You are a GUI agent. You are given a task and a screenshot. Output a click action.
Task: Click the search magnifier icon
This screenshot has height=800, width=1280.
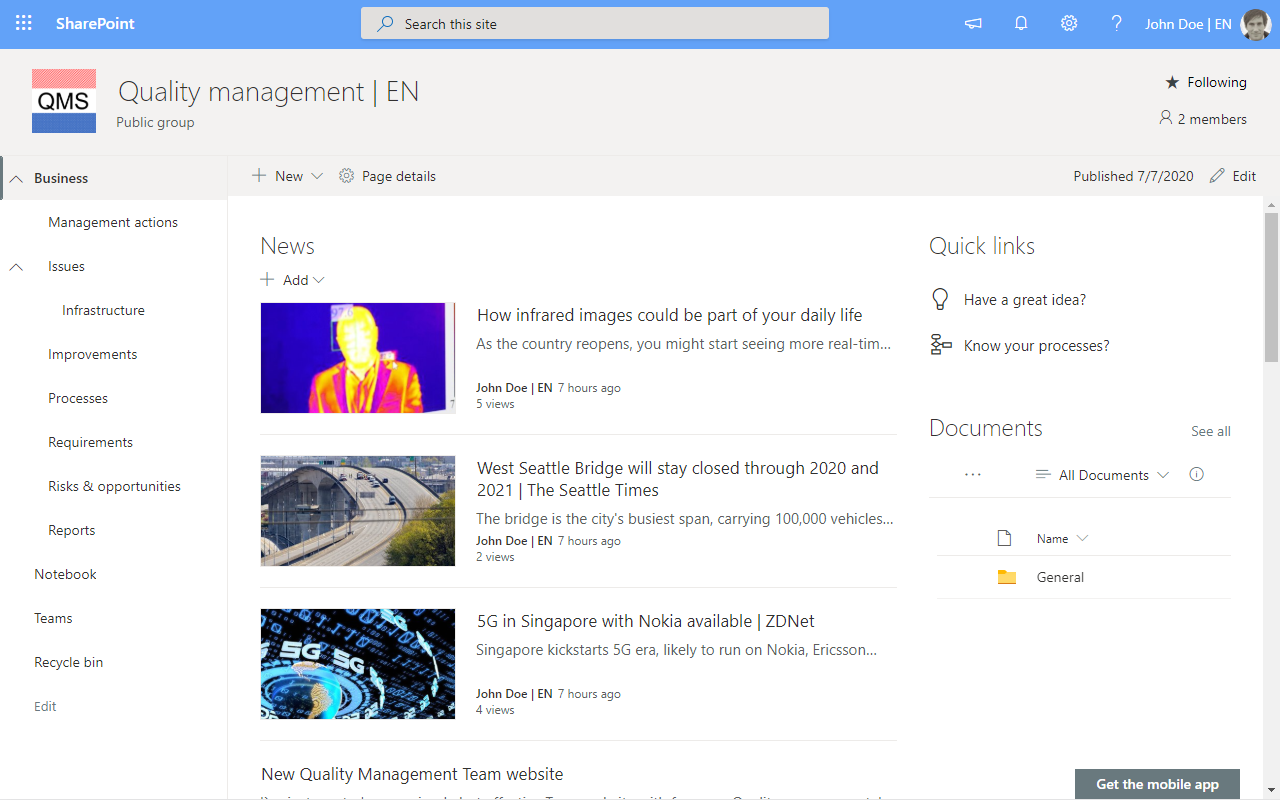[x=385, y=24]
